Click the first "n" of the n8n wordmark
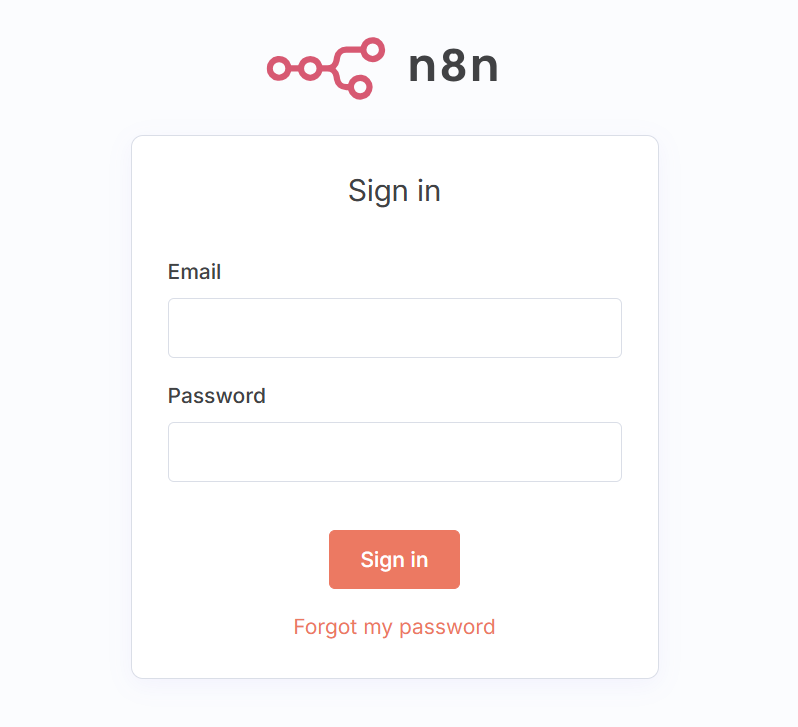The width and height of the screenshot is (798, 727). pyautogui.click(x=422, y=68)
